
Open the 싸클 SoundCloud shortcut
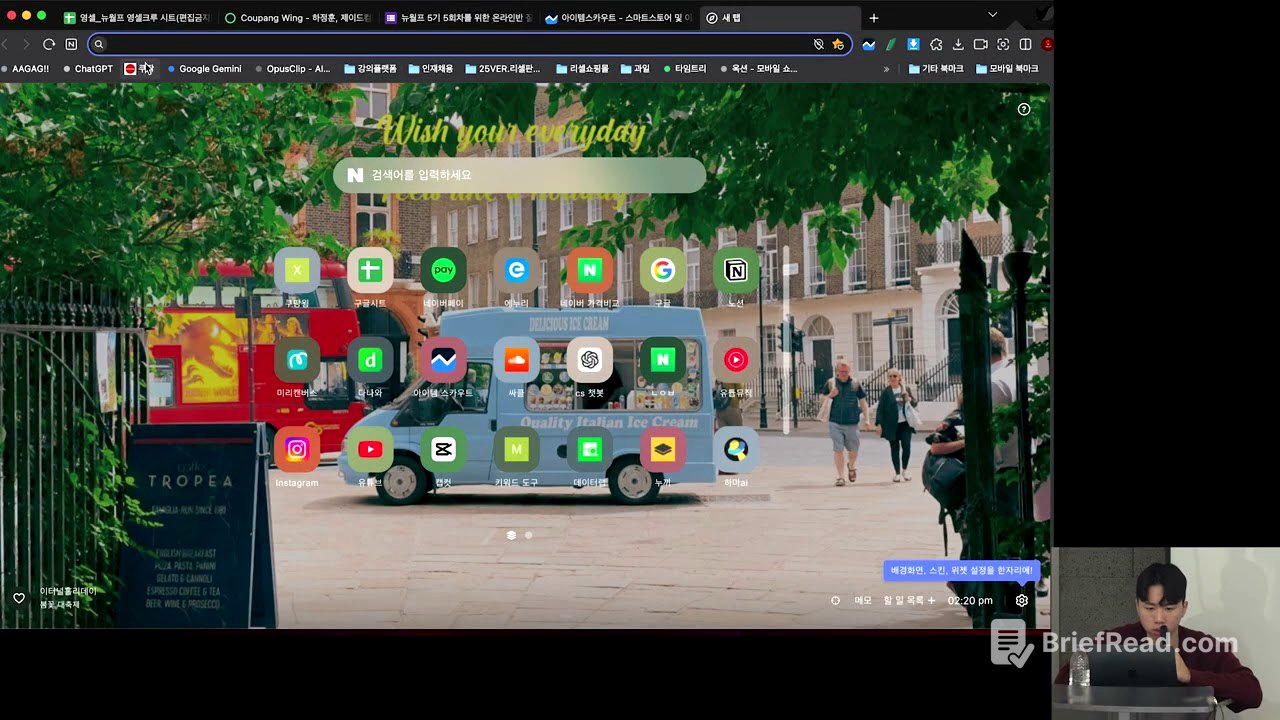[x=516, y=360]
